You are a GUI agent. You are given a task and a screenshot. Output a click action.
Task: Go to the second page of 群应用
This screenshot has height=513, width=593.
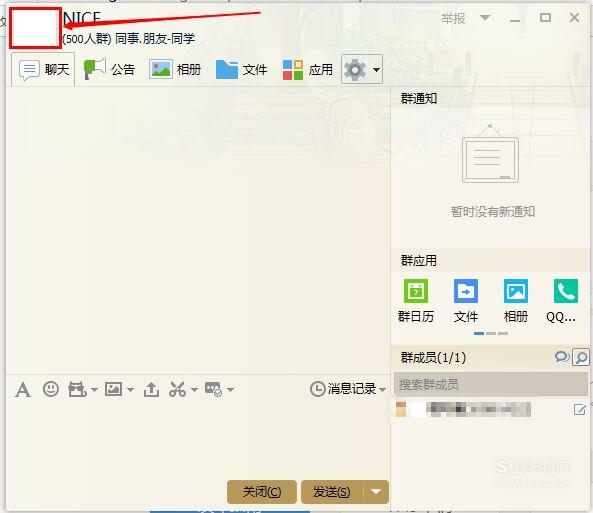tap(491, 334)
